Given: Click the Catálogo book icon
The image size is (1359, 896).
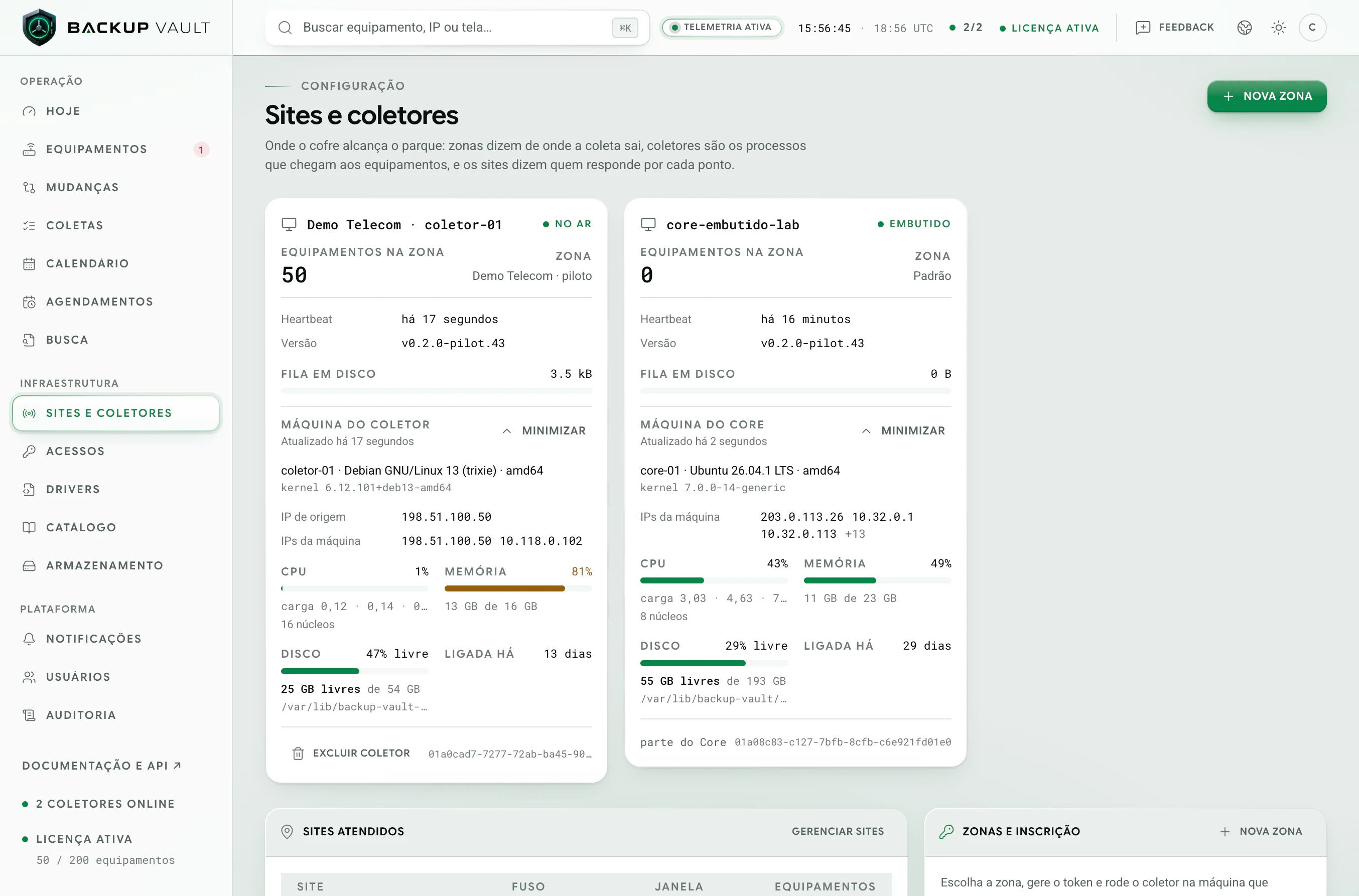Looking at the screenshot, I should (x=29, y=527).
